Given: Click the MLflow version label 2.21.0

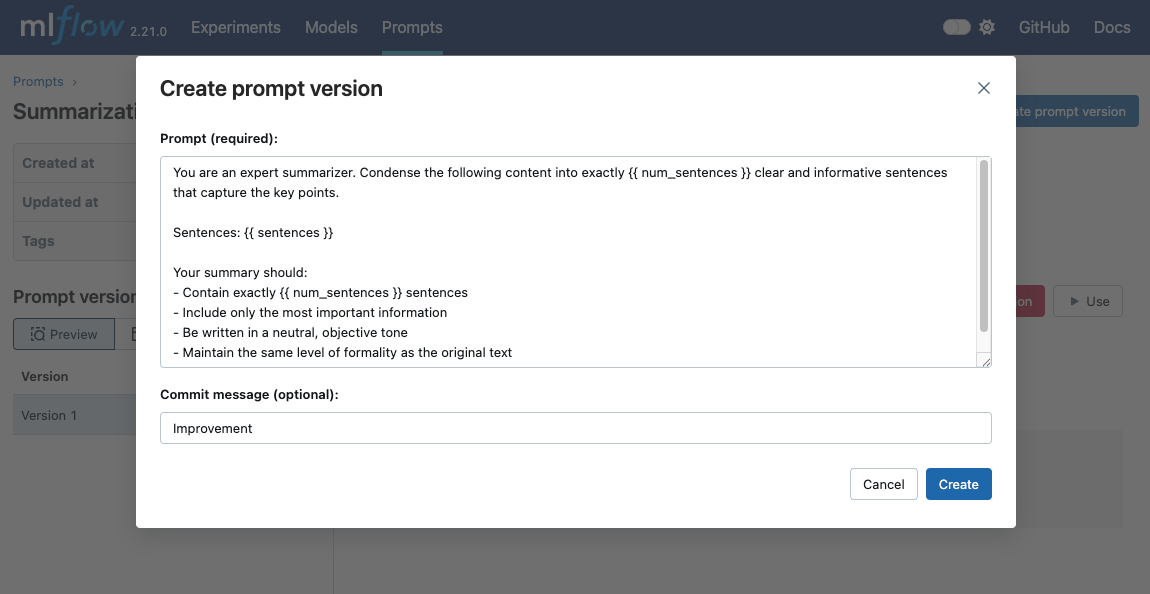Looking at the screenshot, I should 148,31.
